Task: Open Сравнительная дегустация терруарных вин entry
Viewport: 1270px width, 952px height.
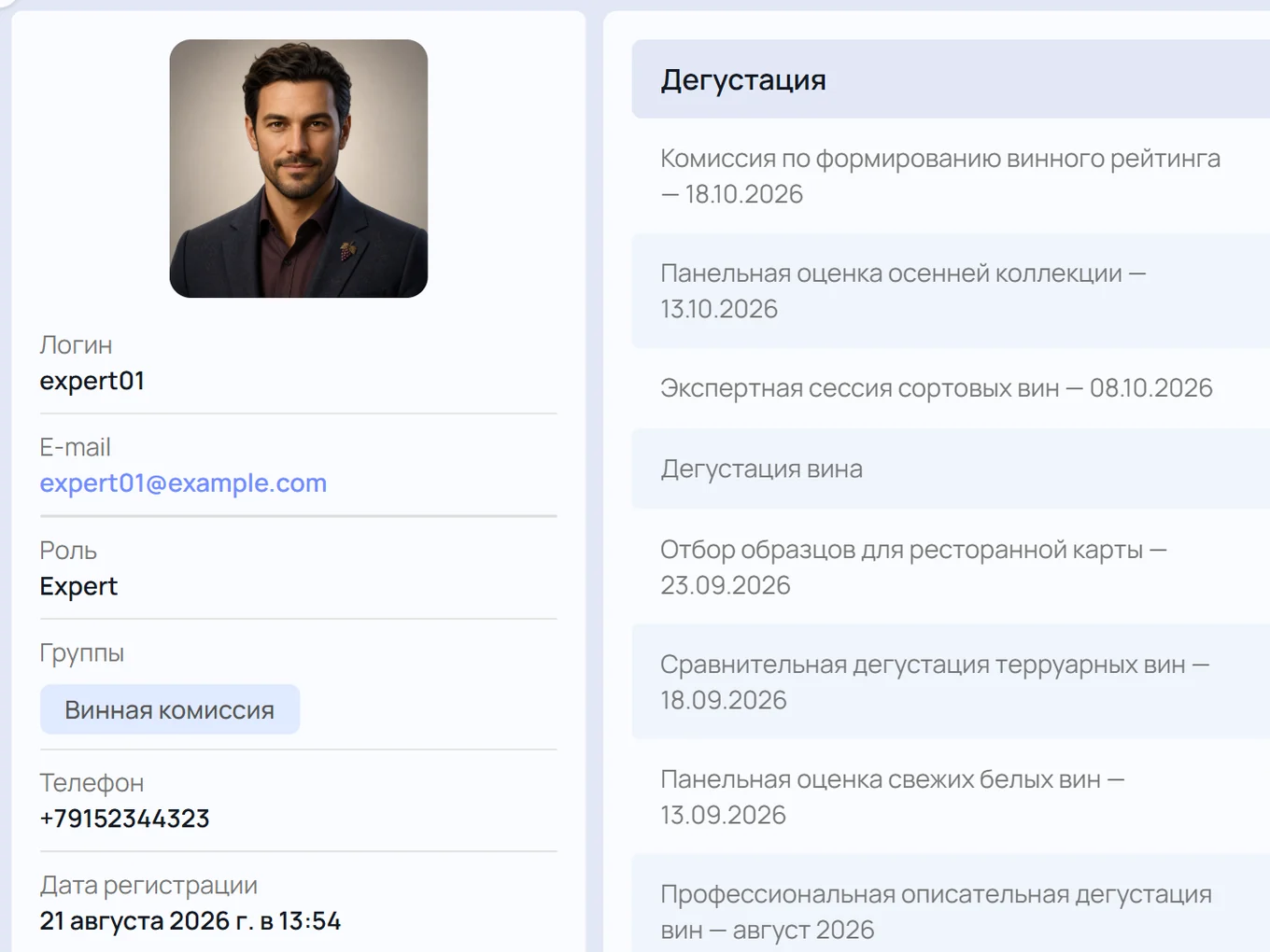Action: [951, 682]
